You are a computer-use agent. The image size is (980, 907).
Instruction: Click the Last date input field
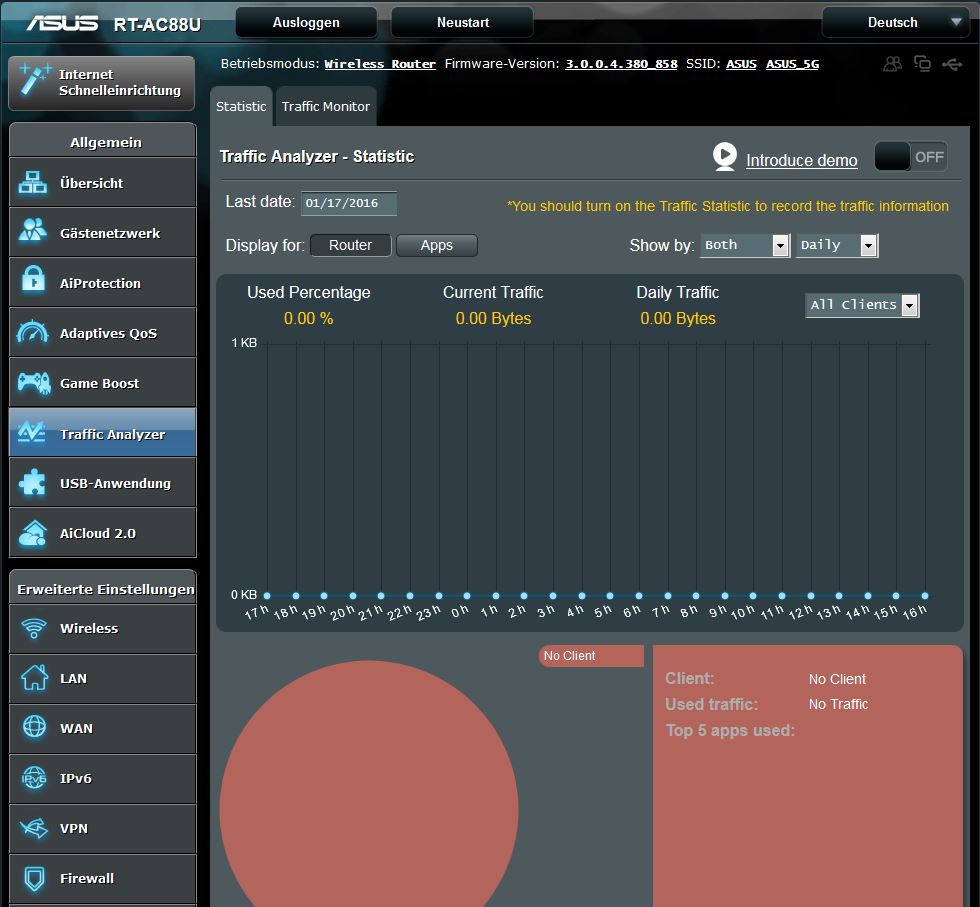[x=349, y=203]
